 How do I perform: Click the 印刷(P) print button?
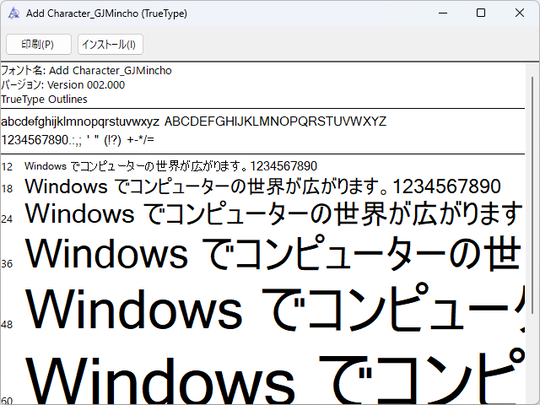[39, 44]
